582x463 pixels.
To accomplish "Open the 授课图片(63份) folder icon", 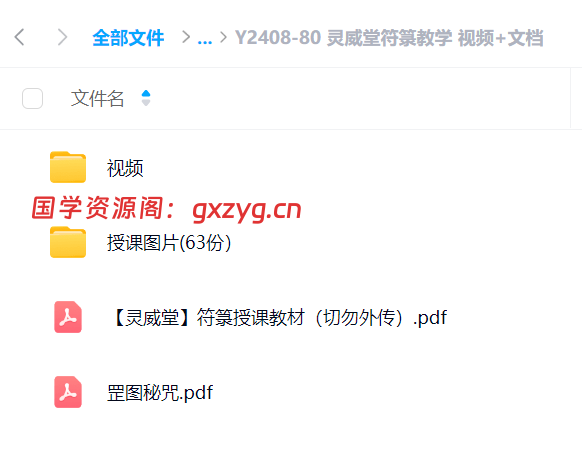I will 68,242.
